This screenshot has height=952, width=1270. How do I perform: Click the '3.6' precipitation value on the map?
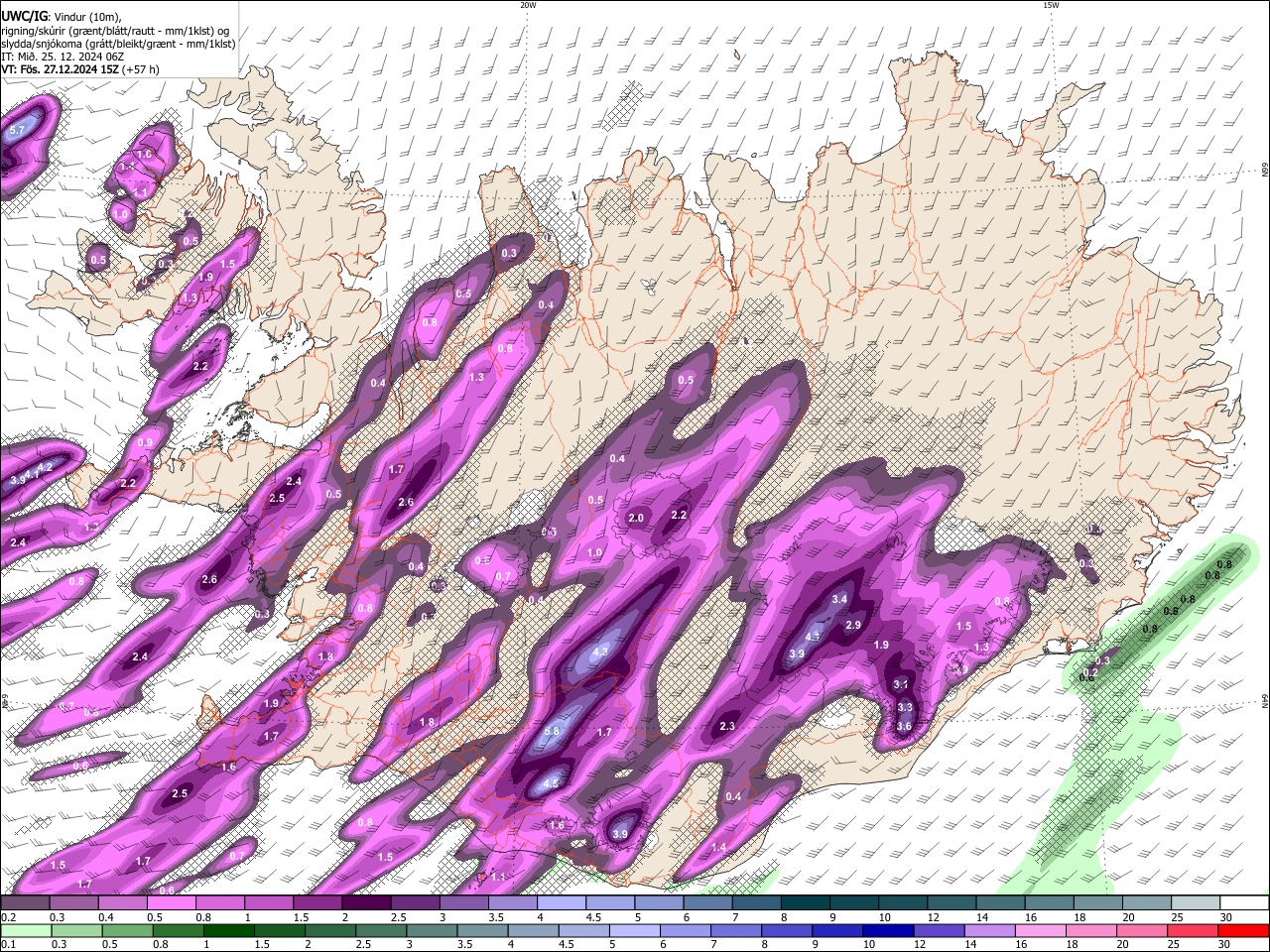(904, 726)
